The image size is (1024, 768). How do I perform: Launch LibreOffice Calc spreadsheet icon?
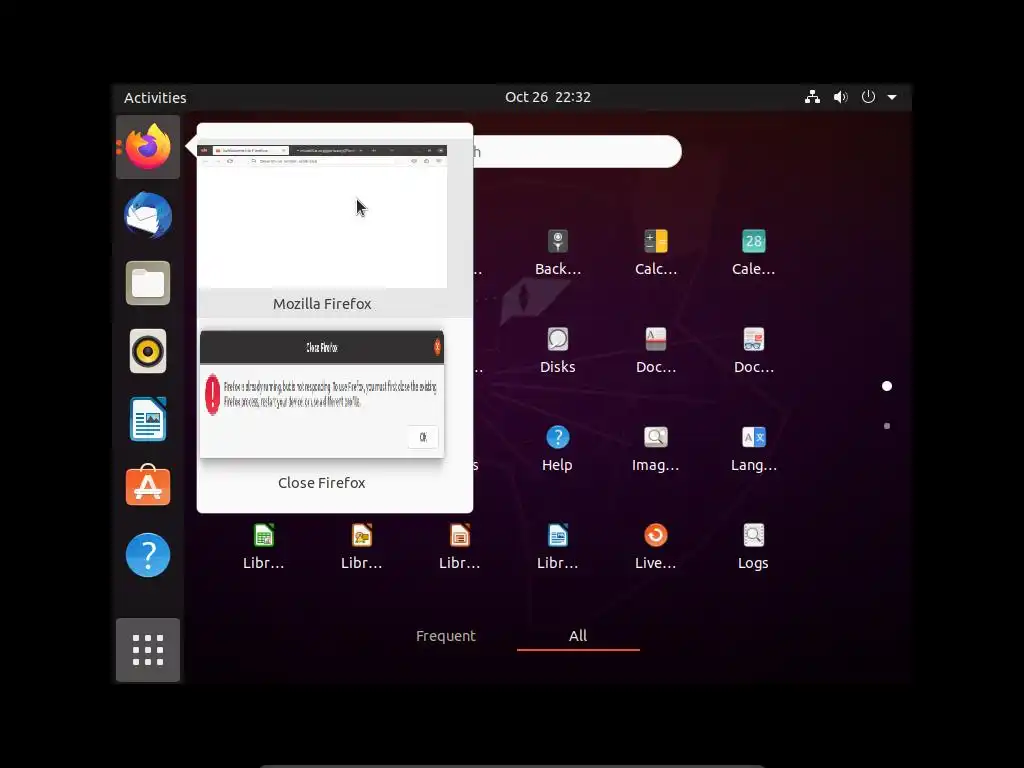264,546
